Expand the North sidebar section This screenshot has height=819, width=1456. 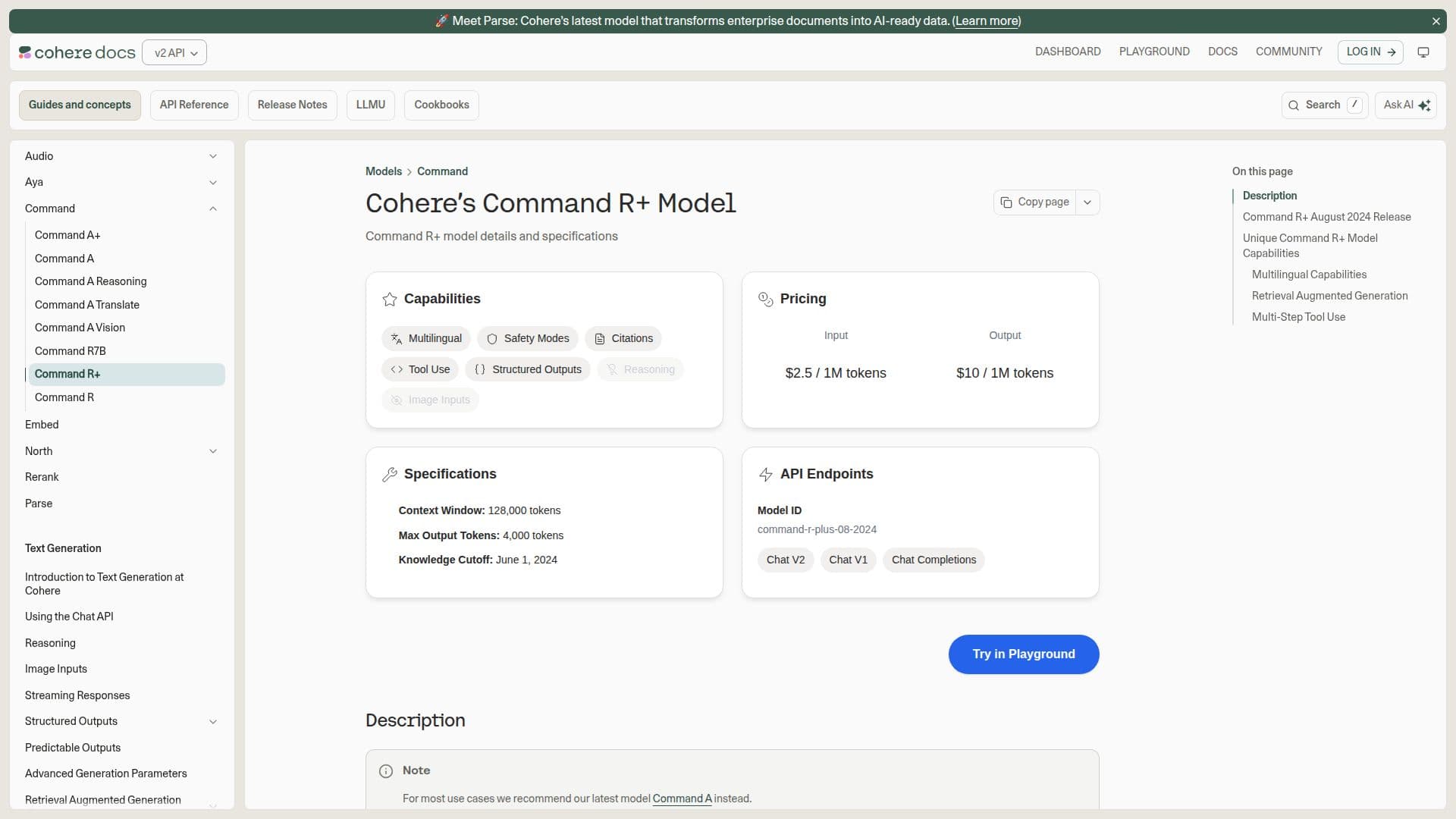(213, 451)
